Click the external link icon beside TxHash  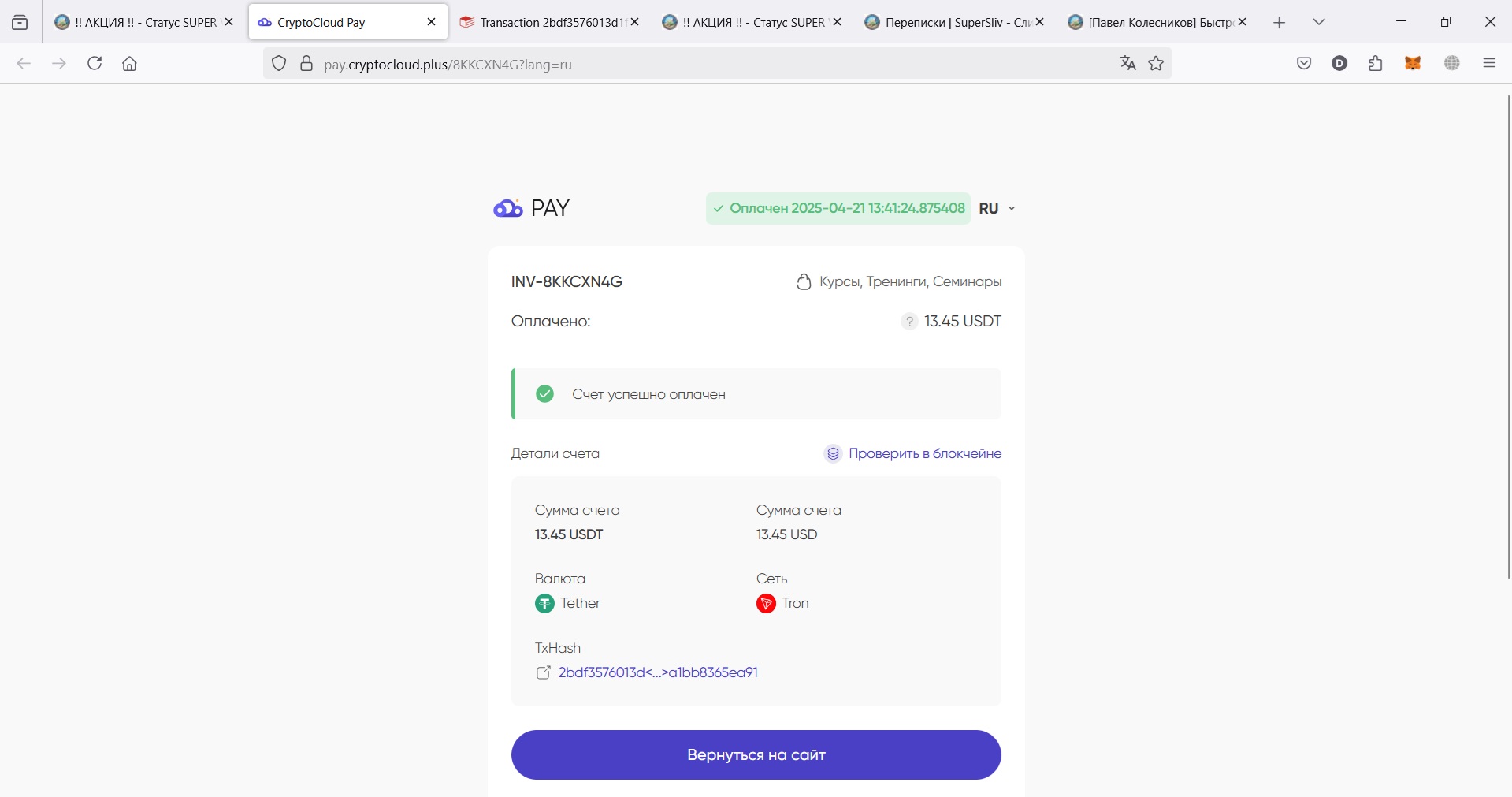click(543, 672)
